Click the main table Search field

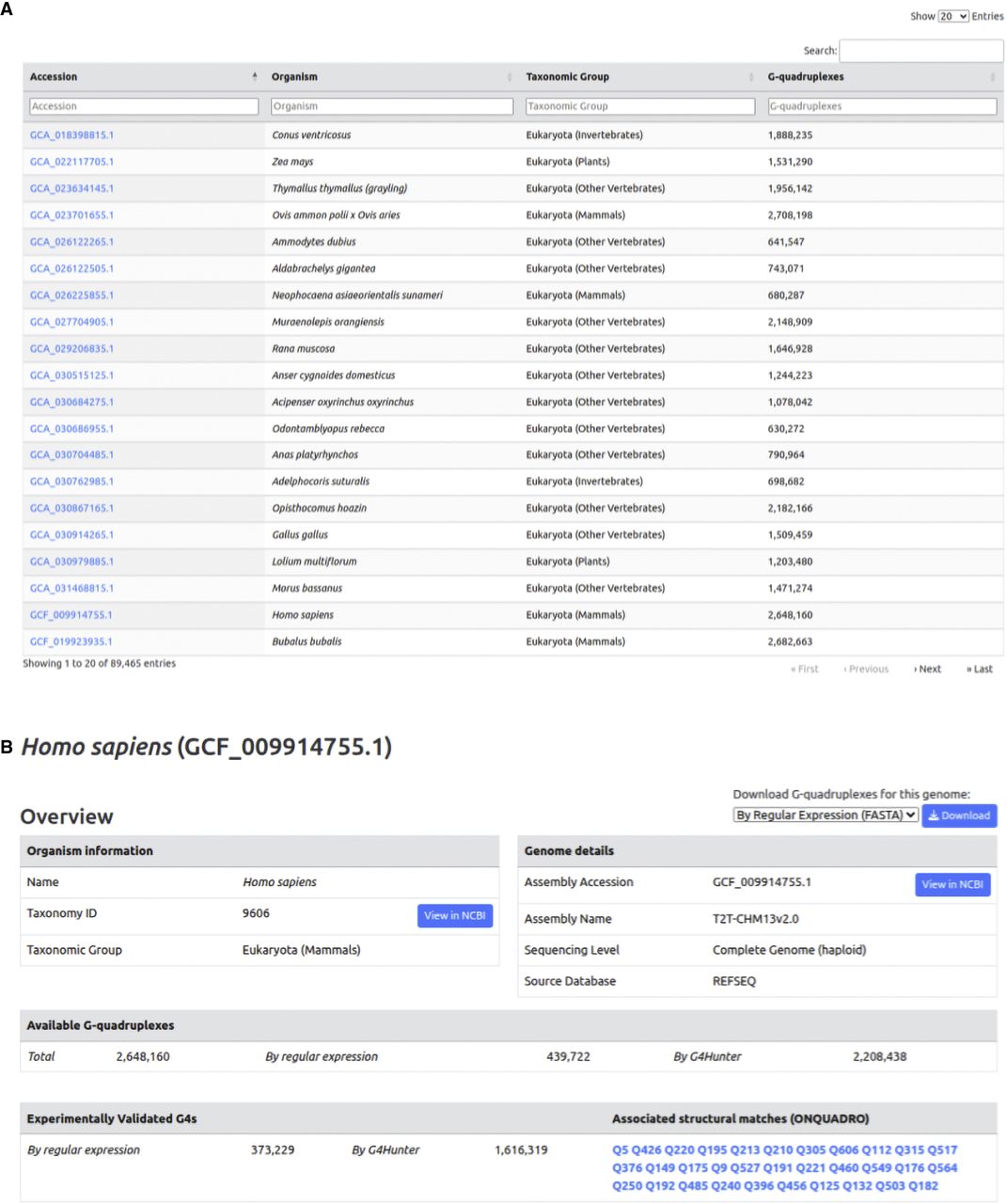pyautogui.click(x=920, y=51)
